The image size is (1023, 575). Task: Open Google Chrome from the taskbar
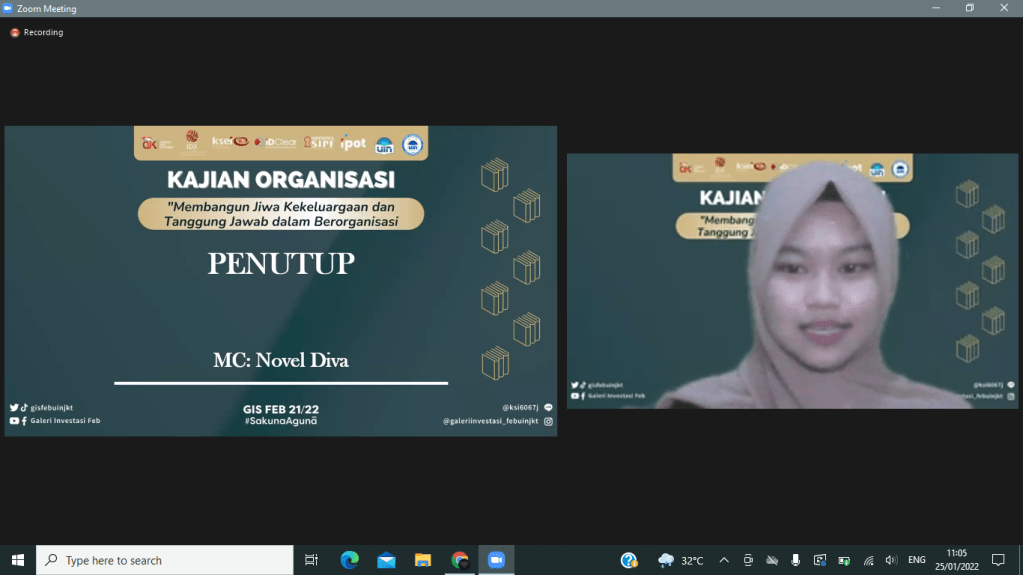click(459, 560)
